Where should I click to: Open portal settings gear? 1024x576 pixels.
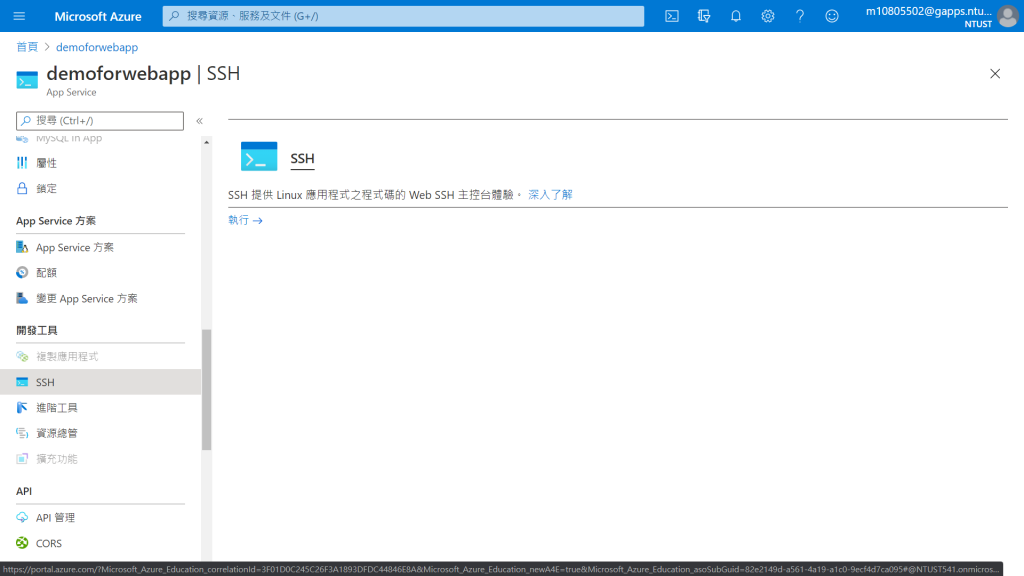coord(767,16)
